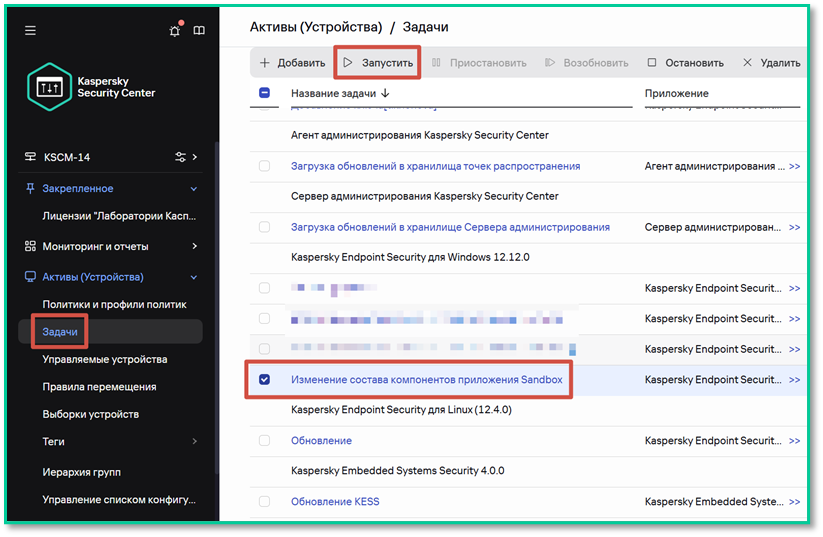Open Иерархия групп
The width and height of the screenshot is (823, 537).
[x=81, y=472]
